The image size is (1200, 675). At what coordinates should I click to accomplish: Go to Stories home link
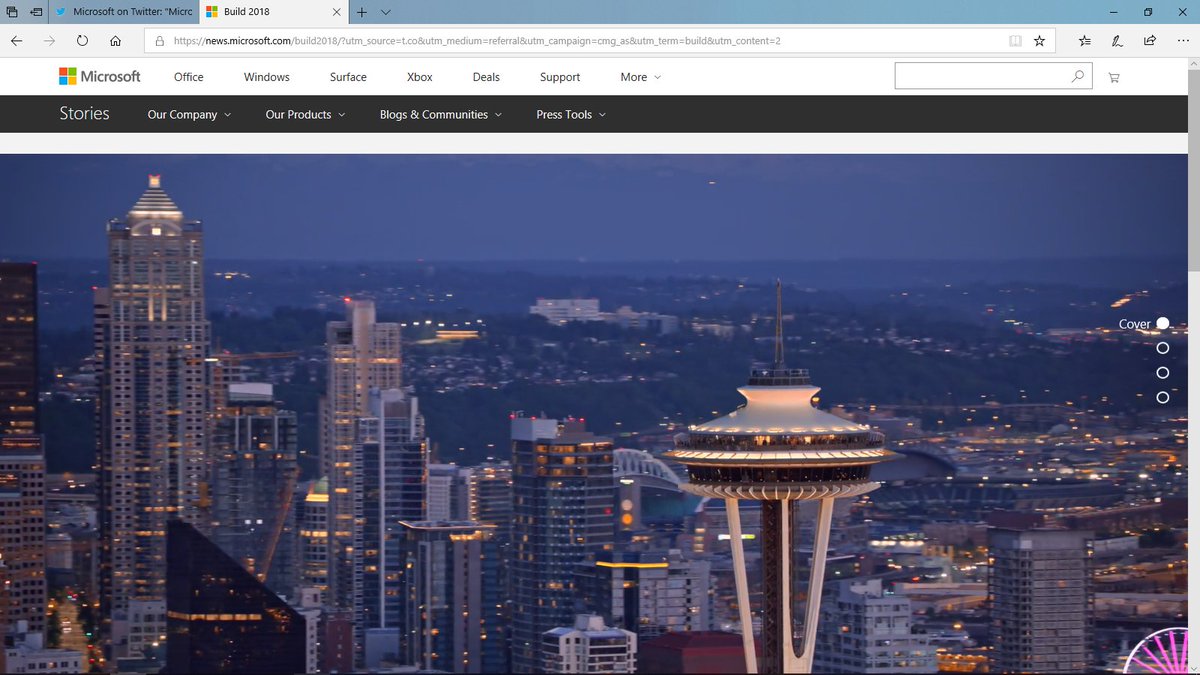pyautogui.click(x=84, y=114)
